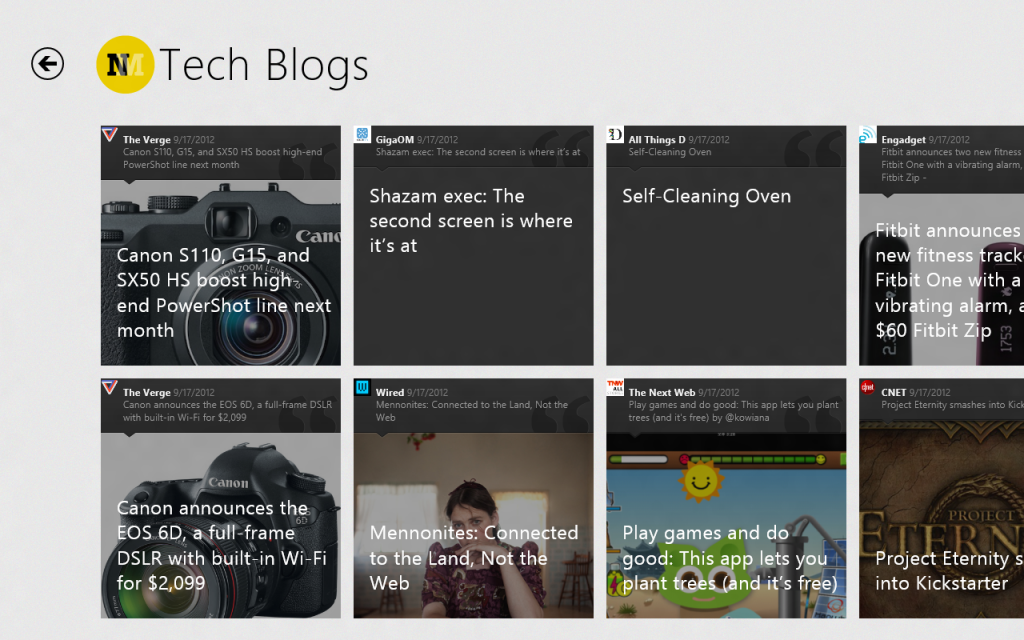Image resolution: width=1024 pixels, height=640 pixels.
Task: Click the "Play games and do good" header summary
Action: 733,411
